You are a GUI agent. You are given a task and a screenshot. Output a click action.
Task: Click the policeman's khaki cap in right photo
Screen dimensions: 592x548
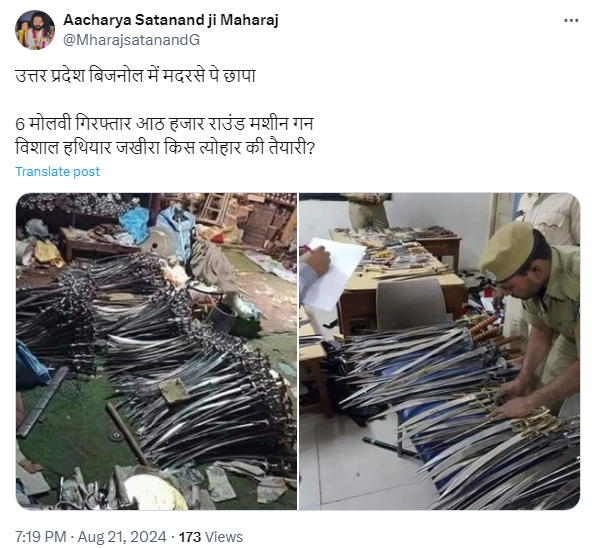tap(507, 251)
